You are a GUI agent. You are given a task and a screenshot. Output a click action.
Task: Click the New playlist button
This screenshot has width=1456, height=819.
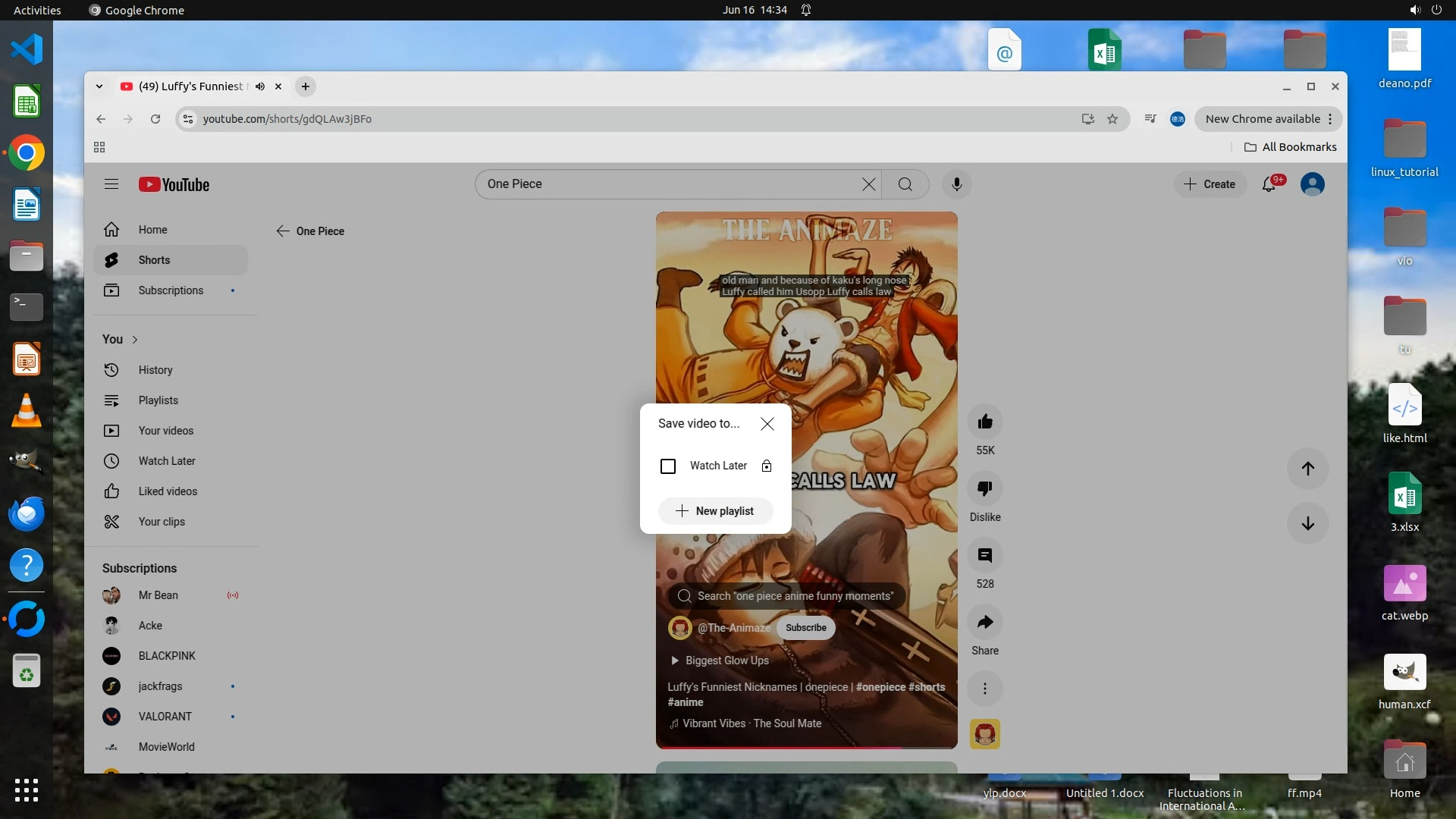tap(715, 511)
